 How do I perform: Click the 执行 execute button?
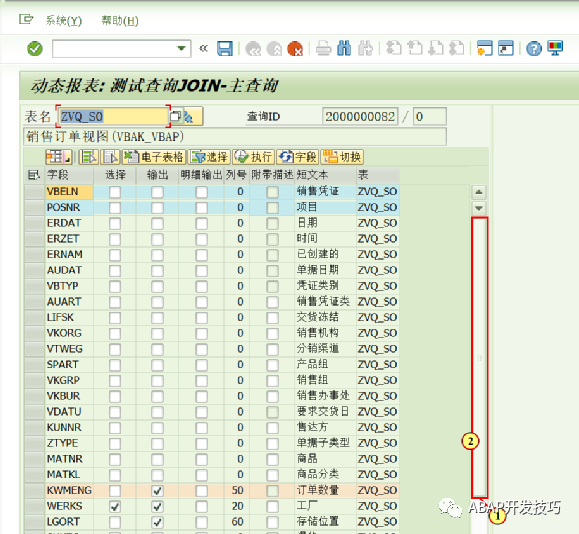253,157
